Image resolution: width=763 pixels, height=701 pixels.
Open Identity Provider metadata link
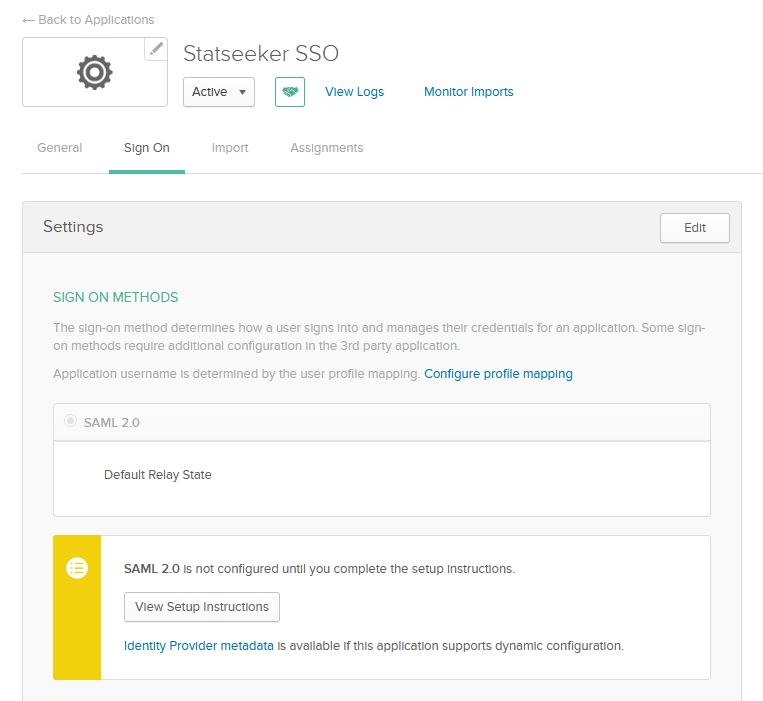coord(199,646)
